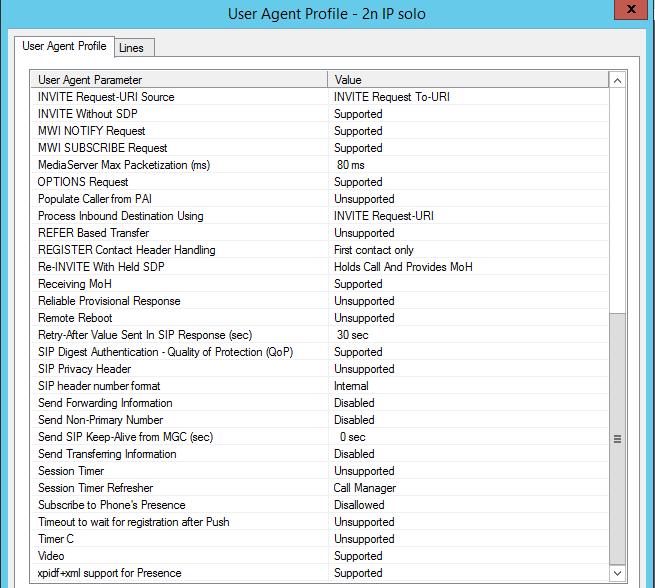This screenshot has width=655, height=588.
Task: Open the SIP header number format value
Action: (351, 386)
